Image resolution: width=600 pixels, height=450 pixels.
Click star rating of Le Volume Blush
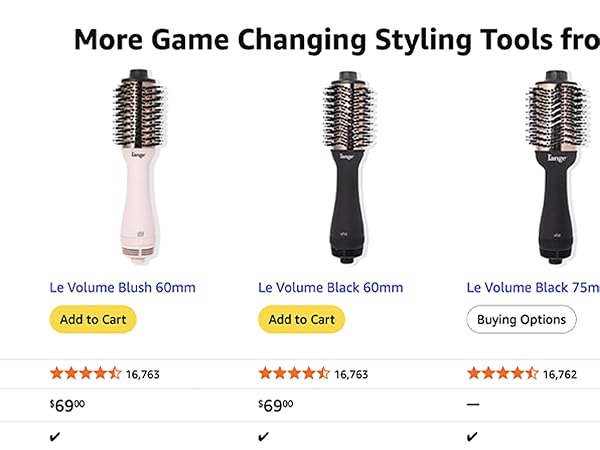point(85,374)
